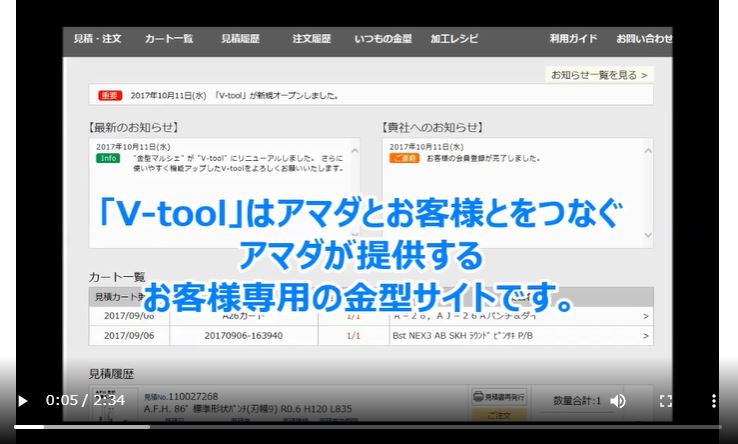The image size is (738, 444).
Task: Expand arrow for Bst NEX3 row
Action: coord(646,336)
